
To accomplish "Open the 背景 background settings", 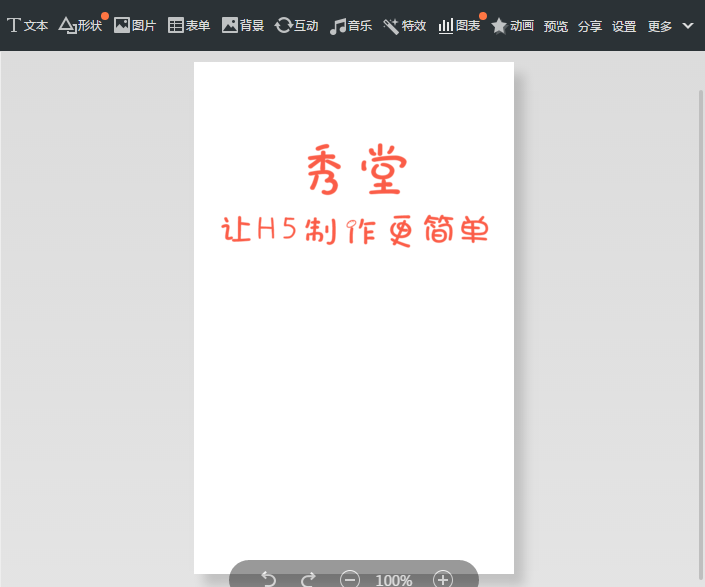I will click(x=243, y=26).
